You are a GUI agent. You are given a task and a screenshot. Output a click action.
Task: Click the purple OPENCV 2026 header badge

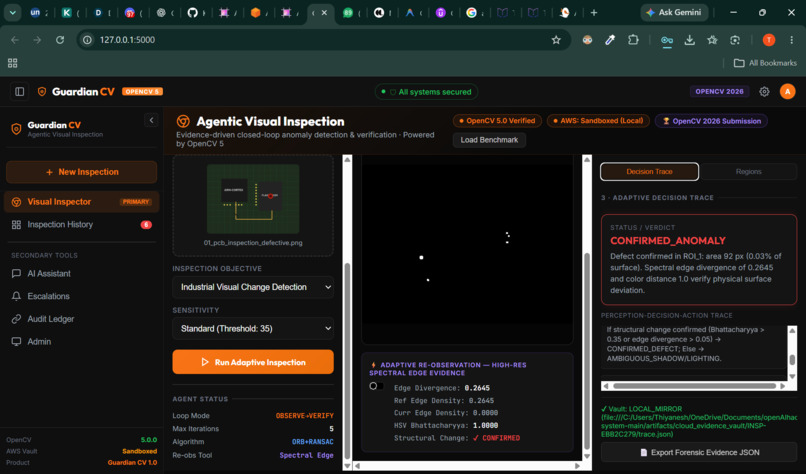pyautogui.click(x=719, y=92)
